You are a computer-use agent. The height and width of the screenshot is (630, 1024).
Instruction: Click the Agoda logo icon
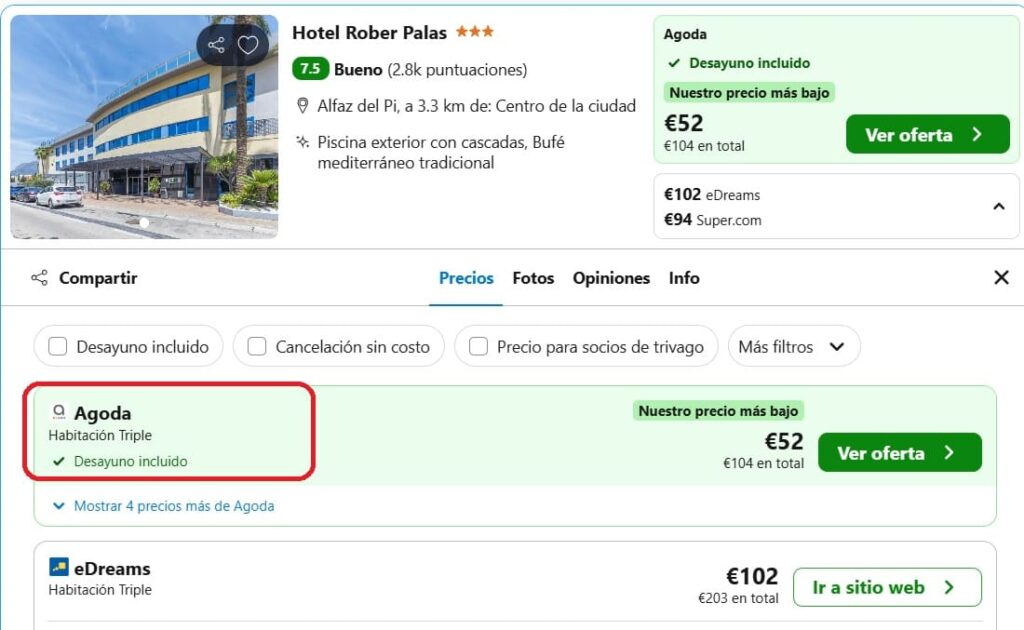[x=59, y=412]
